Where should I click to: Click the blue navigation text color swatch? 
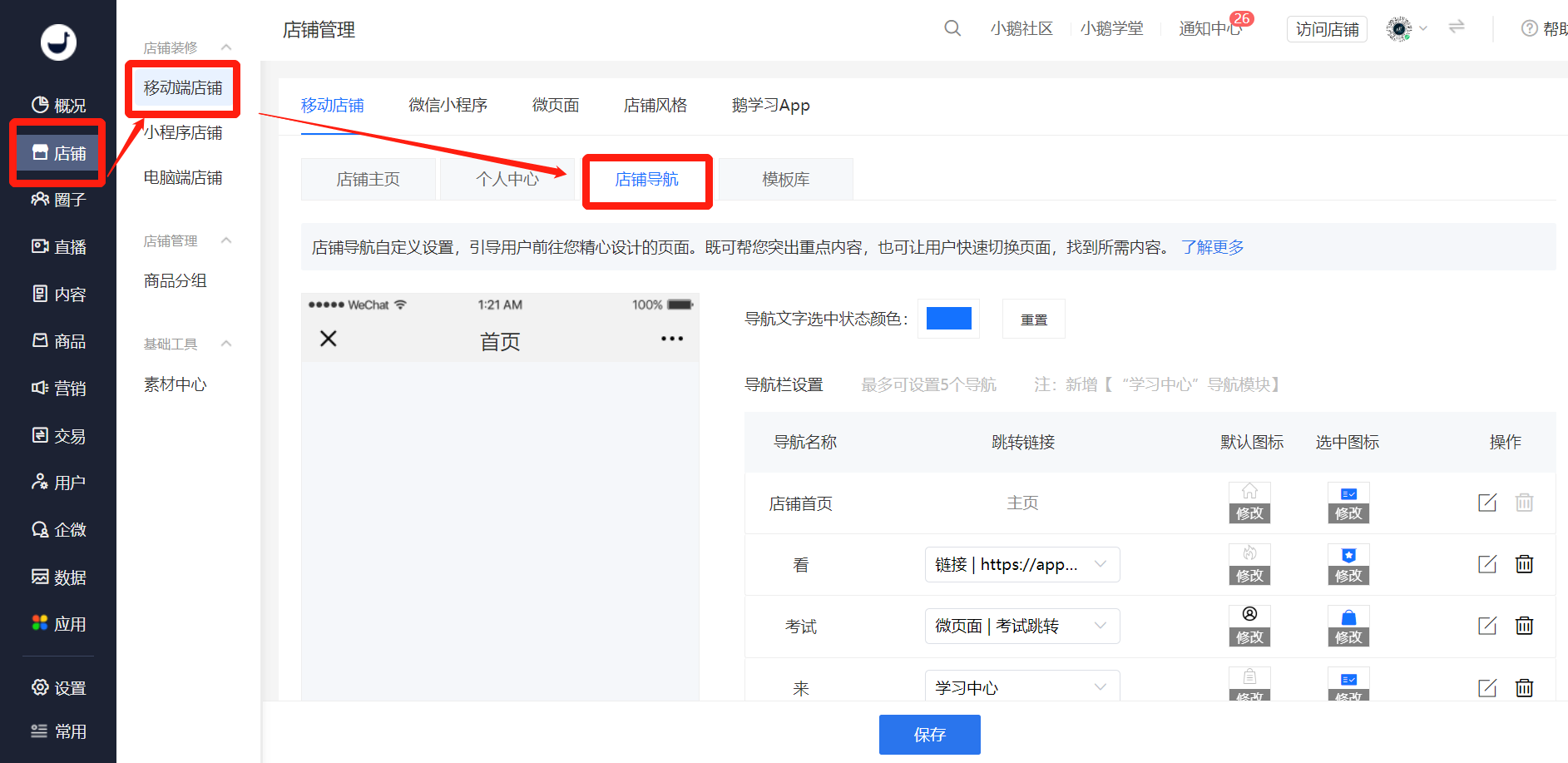click(x=948, y=319)
